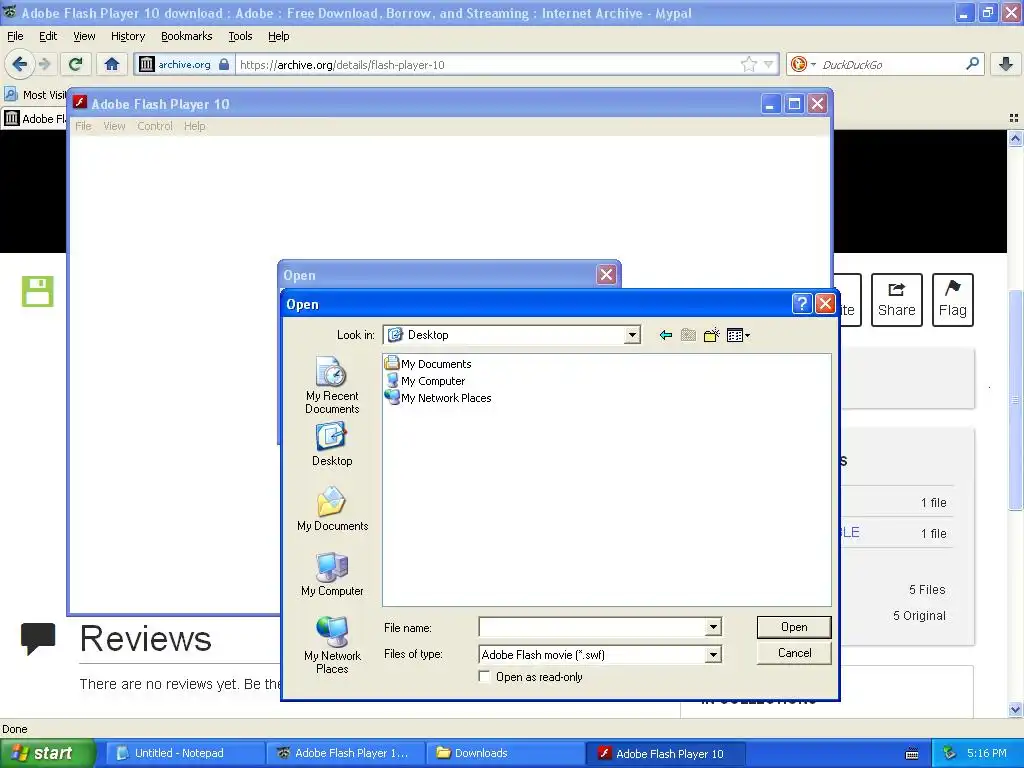Open the browser Edit menu

coord(48,36)
